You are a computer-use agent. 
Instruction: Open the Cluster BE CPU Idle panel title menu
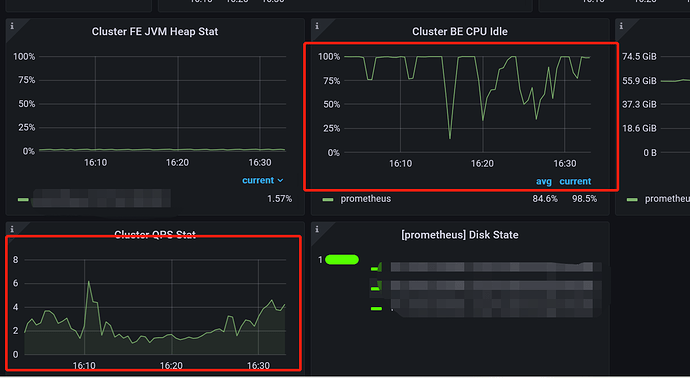pyautogui.click(x=460, y=32)
